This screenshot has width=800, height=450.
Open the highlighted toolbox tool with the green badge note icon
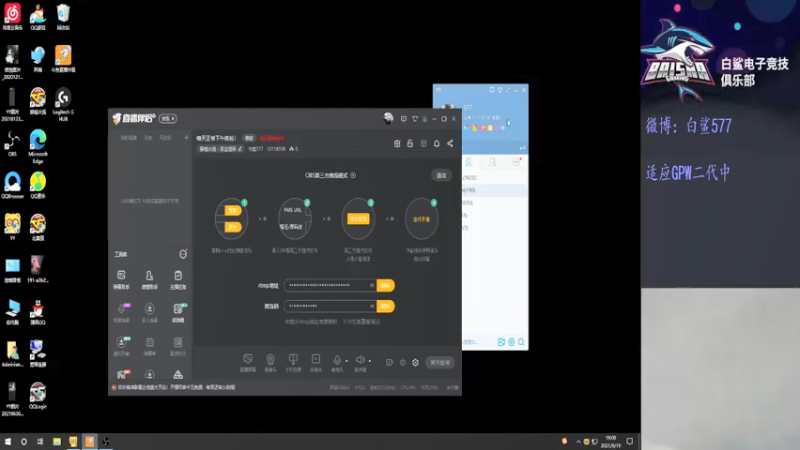coord(178,312)
